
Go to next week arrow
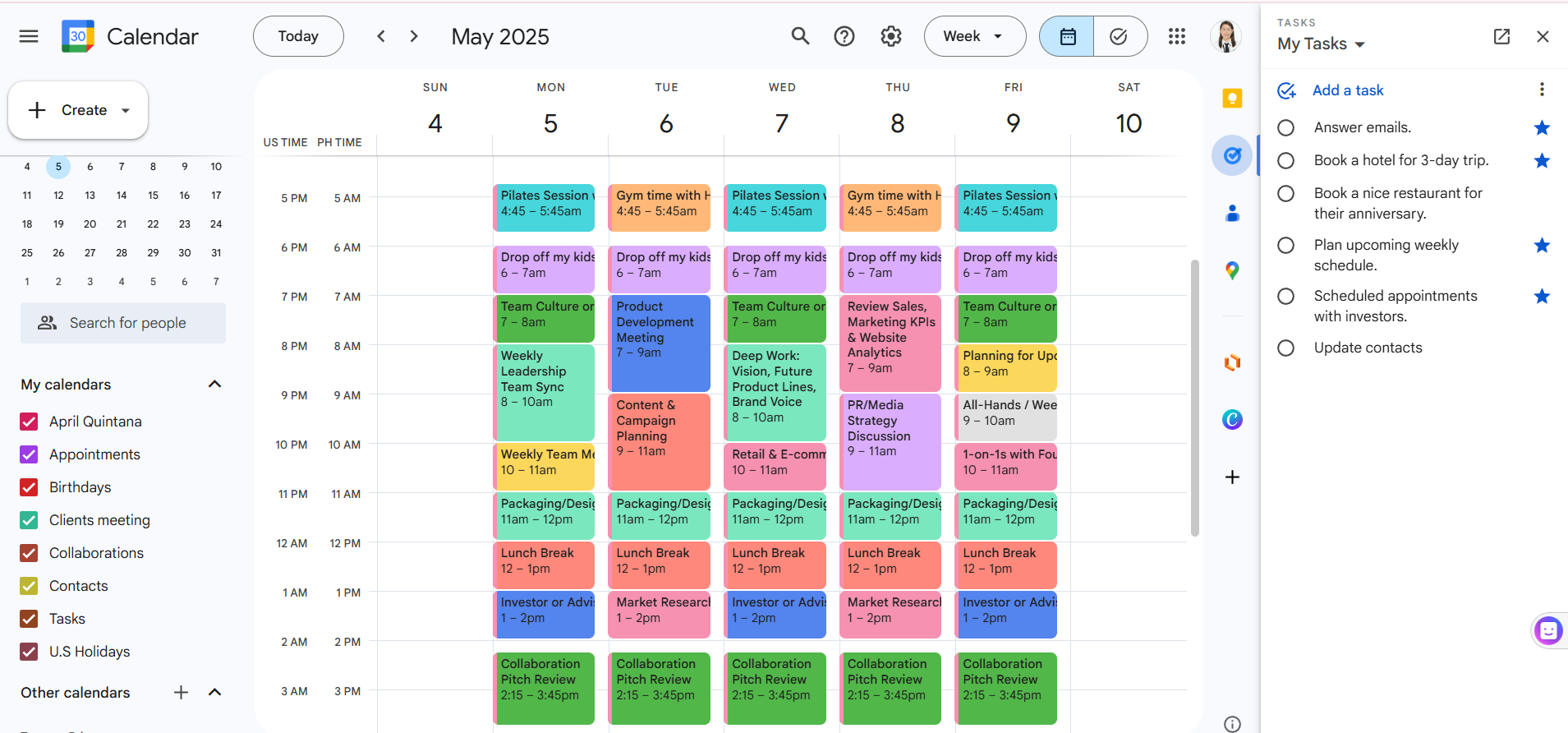[414, 36]
